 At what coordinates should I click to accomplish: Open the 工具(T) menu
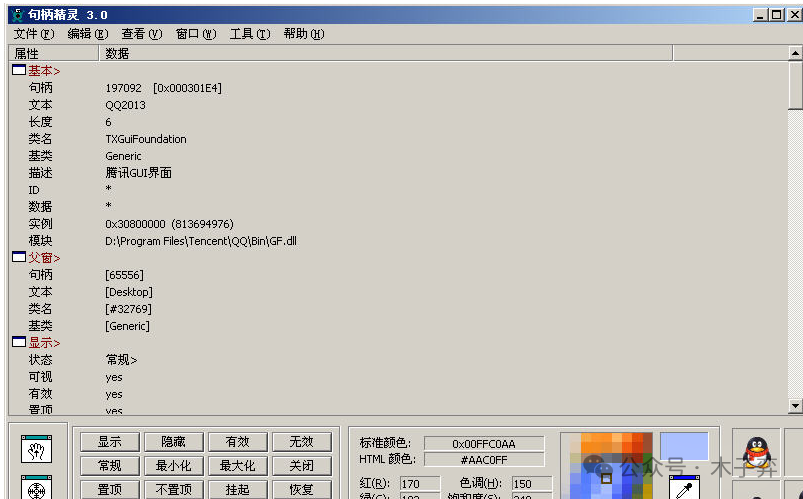tap(250, 34)
